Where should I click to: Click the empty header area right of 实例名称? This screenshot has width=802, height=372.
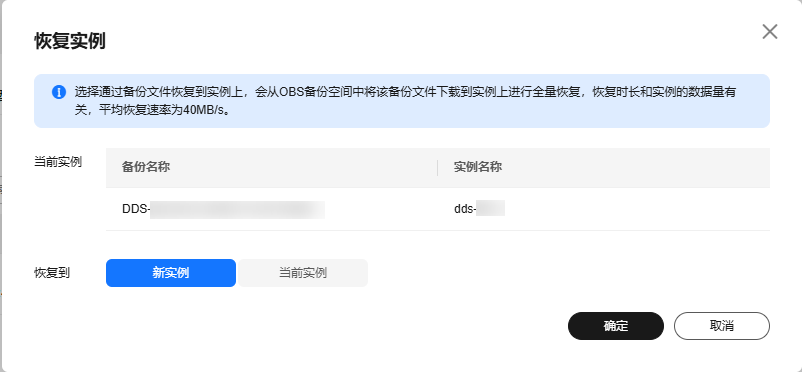(636, 167)
